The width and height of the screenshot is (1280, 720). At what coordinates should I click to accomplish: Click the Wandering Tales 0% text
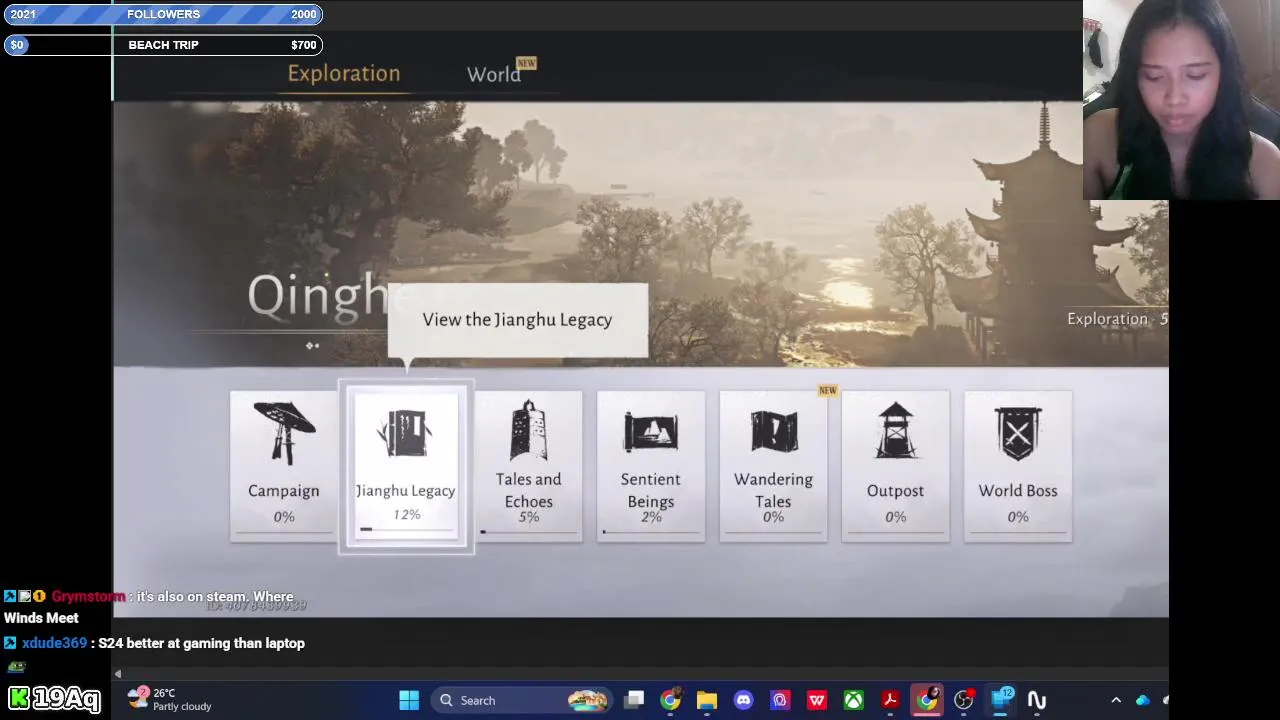(773, 517)
